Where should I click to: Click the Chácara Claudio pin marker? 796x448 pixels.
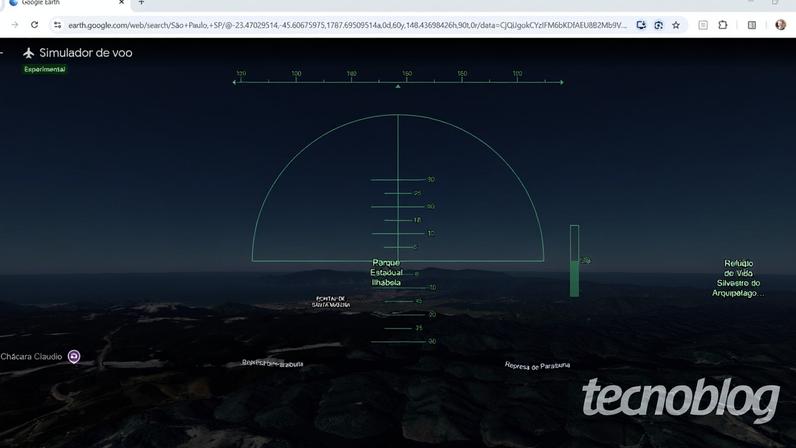point(74,357)
